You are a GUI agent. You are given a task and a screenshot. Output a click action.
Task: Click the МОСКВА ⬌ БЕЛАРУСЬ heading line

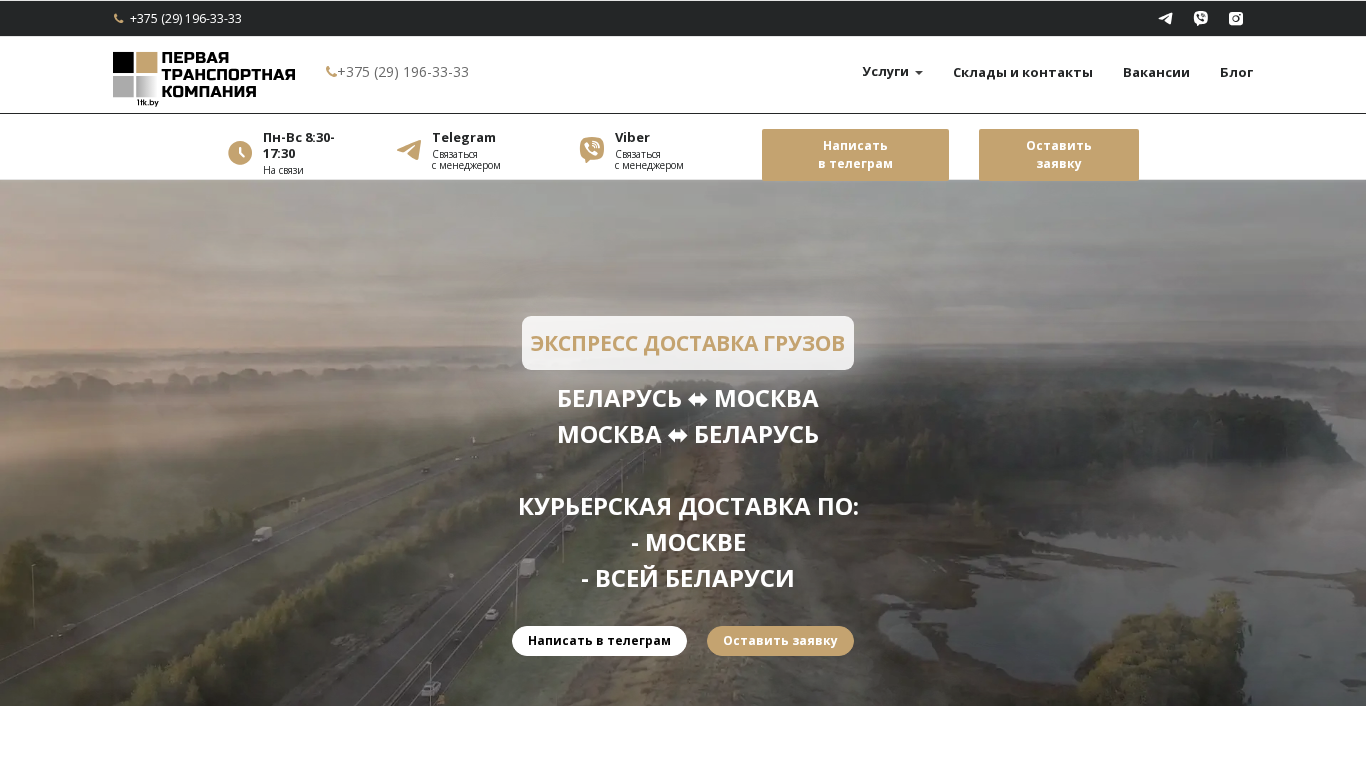pos(688,435)
